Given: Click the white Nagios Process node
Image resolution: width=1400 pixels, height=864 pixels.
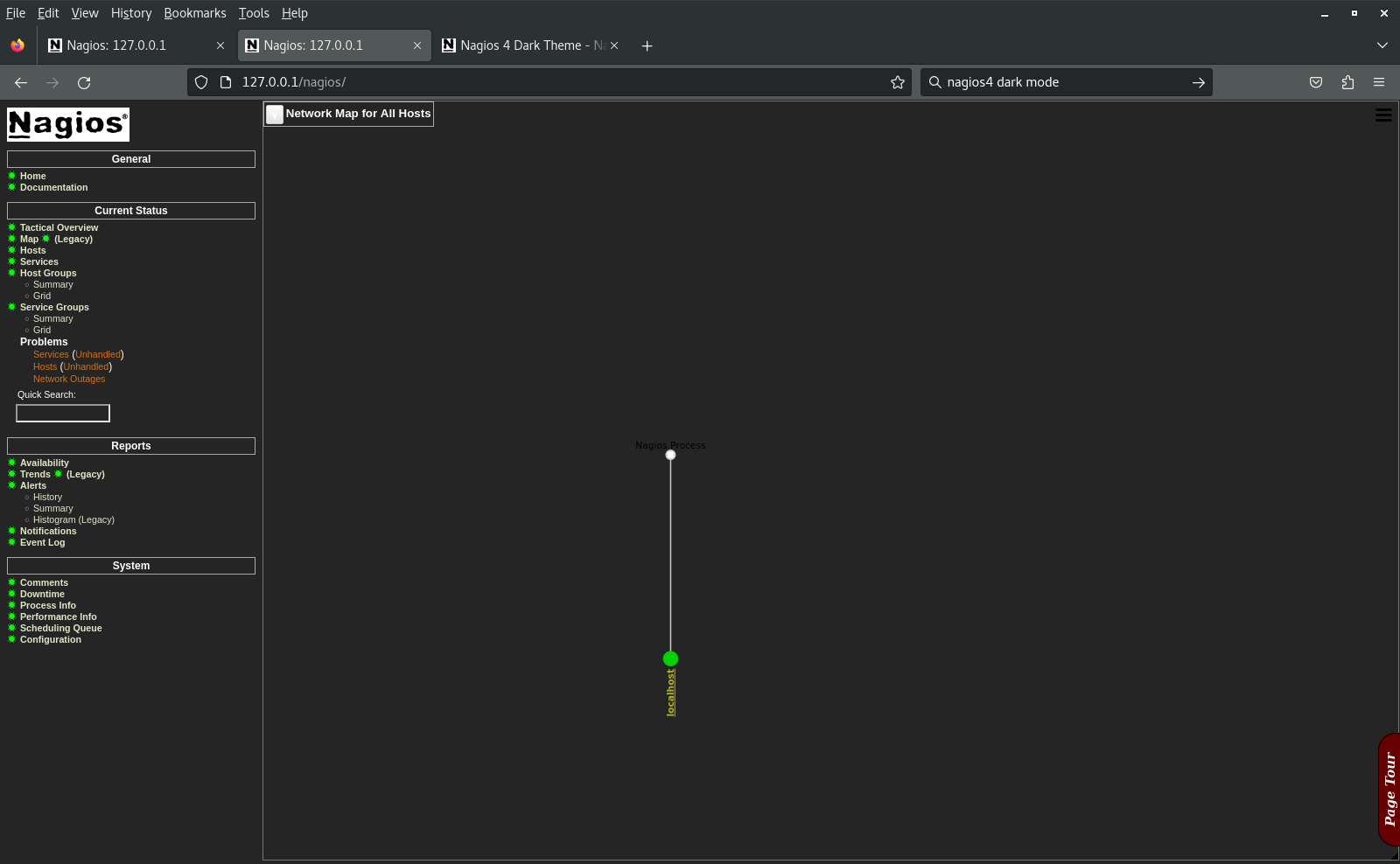Looking at the screenshot, I should [670, 455].
